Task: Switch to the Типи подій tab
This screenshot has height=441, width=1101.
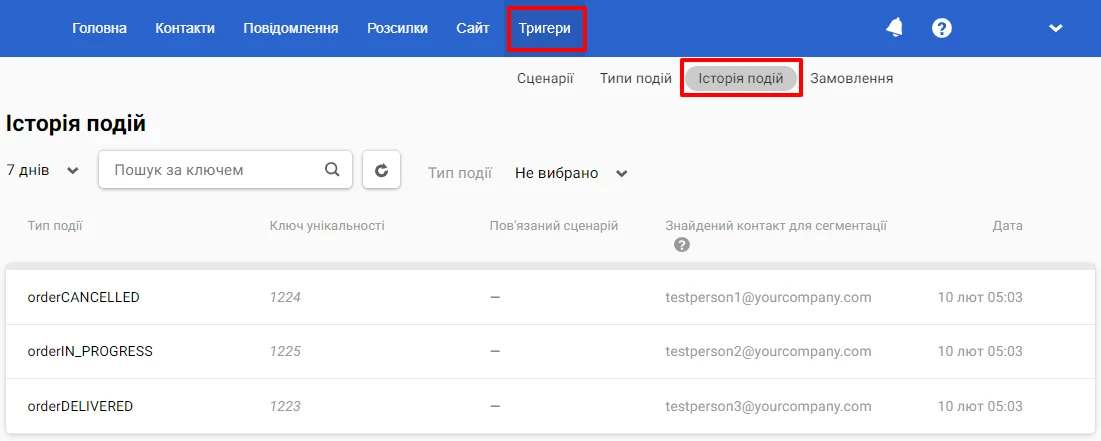Action: click(x=635, y=78)
